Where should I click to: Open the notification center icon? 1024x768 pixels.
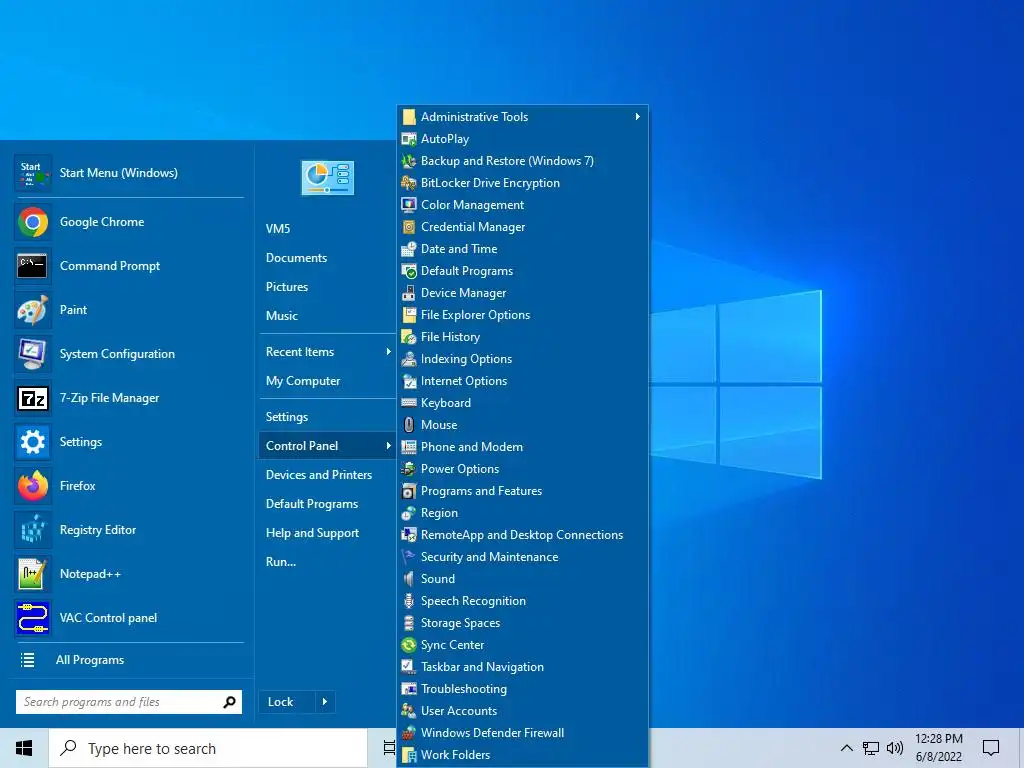click(991, 748)
